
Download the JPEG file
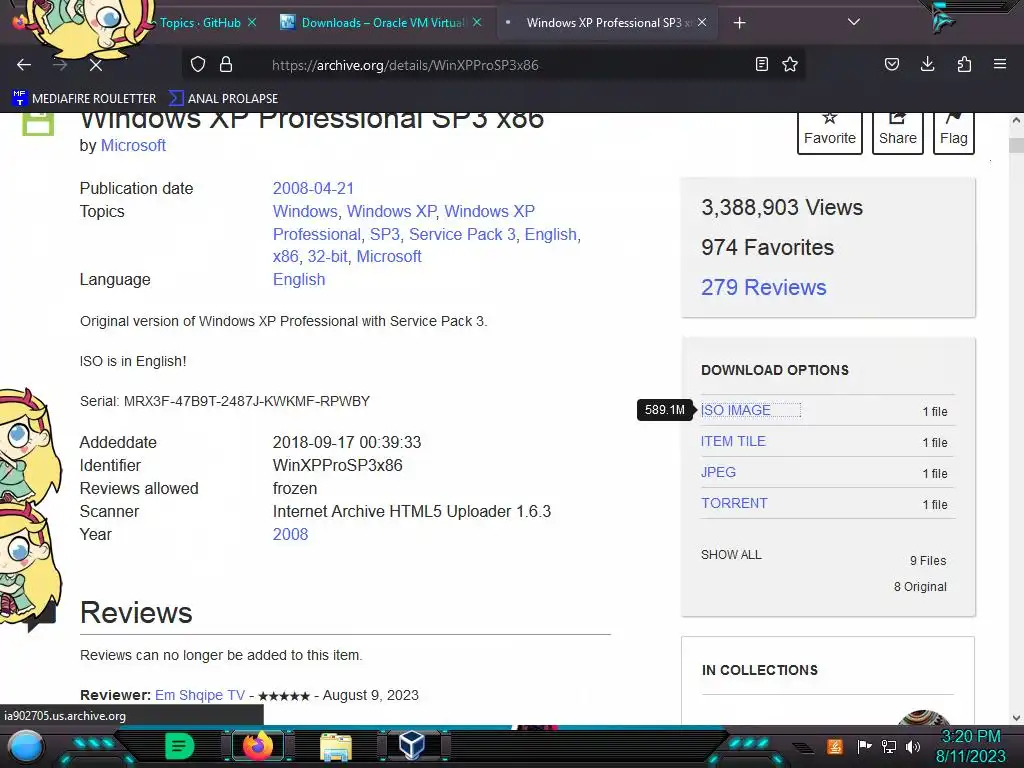click(x=718, y=472)
